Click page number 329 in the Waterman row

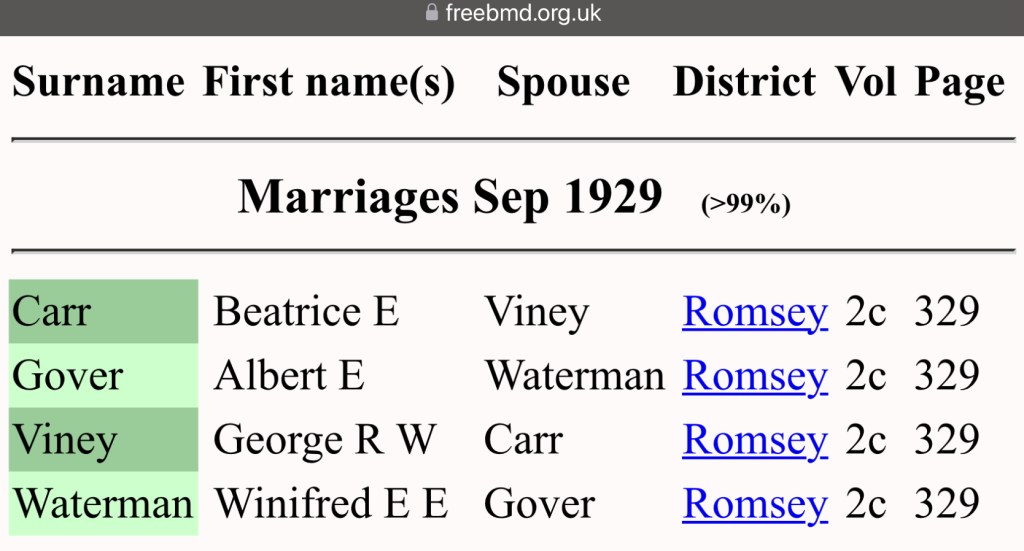(x=946, y=504)
